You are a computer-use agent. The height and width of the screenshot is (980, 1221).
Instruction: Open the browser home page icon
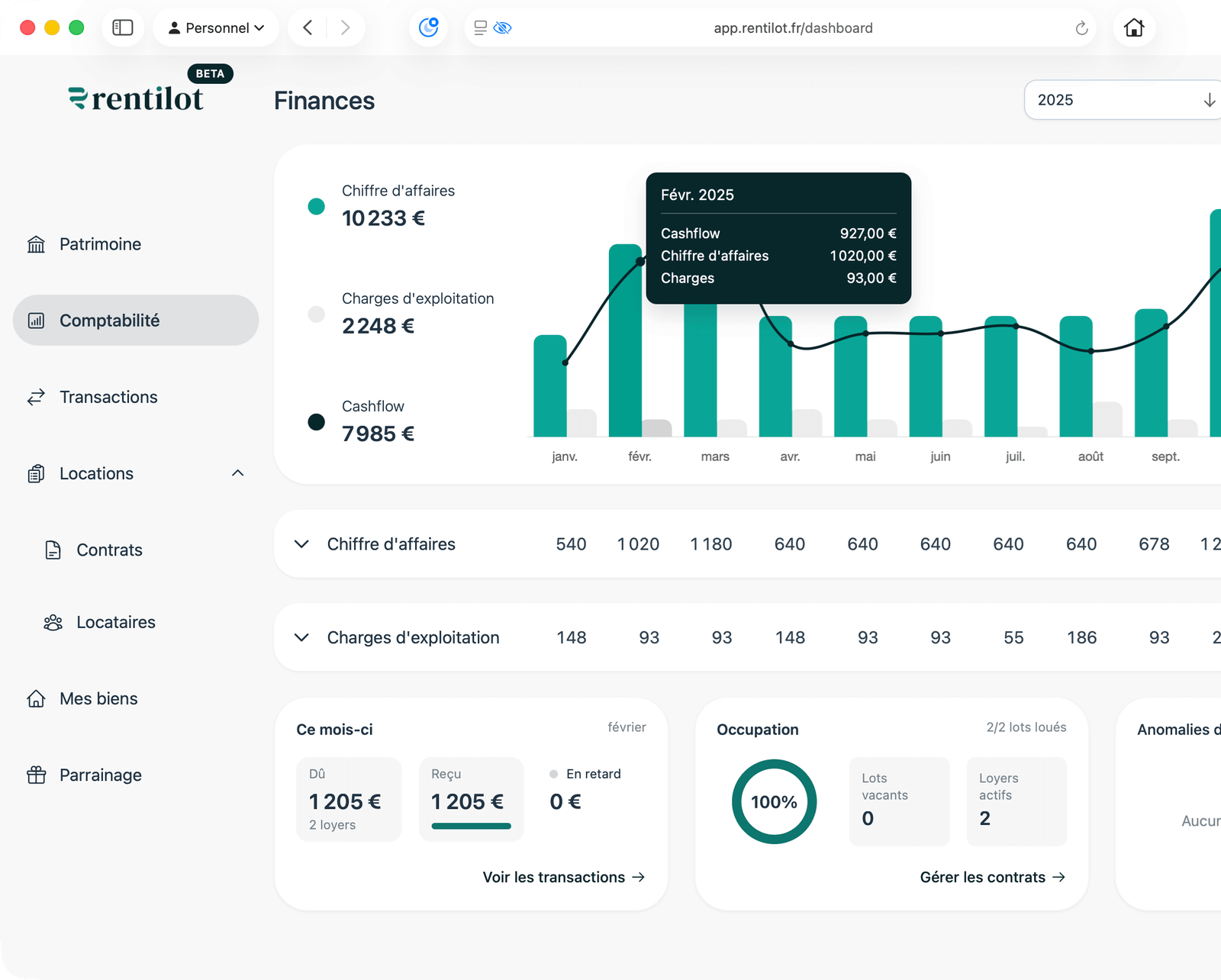tap(1134, 28)
